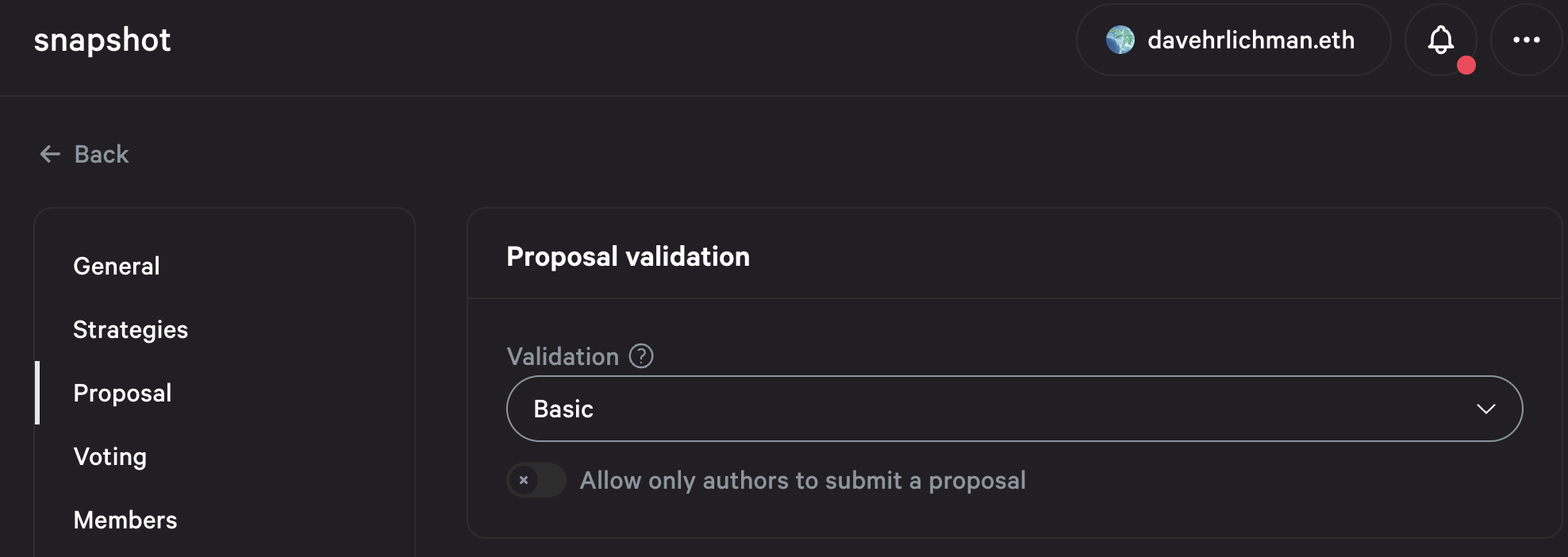1568x557 pixels.
Task: Click the 'Allow only authors to submit a proposal' label
Action: (802, 480)
